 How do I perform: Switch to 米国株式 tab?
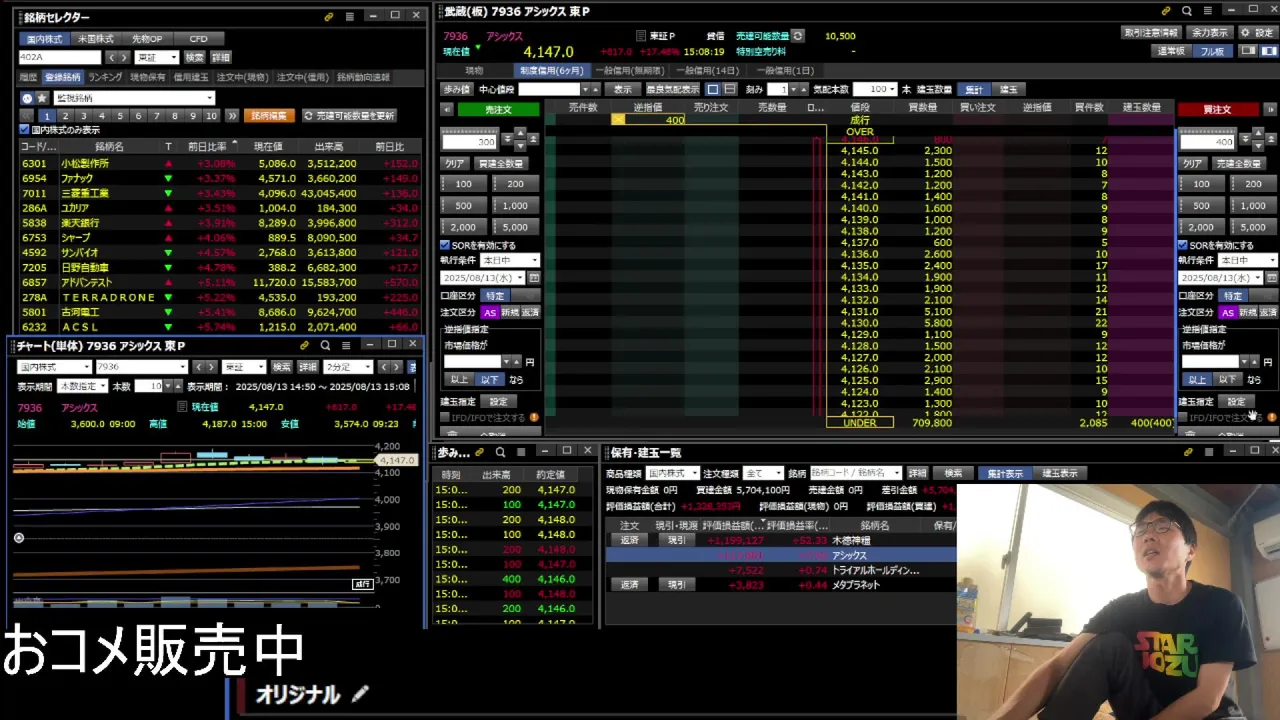click(96, 39)
